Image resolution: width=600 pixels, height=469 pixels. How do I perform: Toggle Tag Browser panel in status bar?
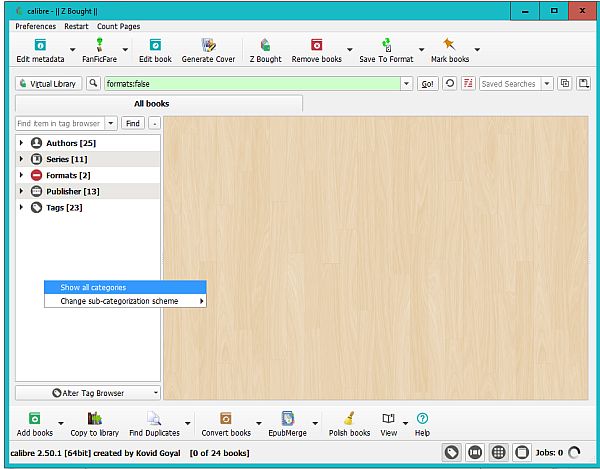point(452,453)
